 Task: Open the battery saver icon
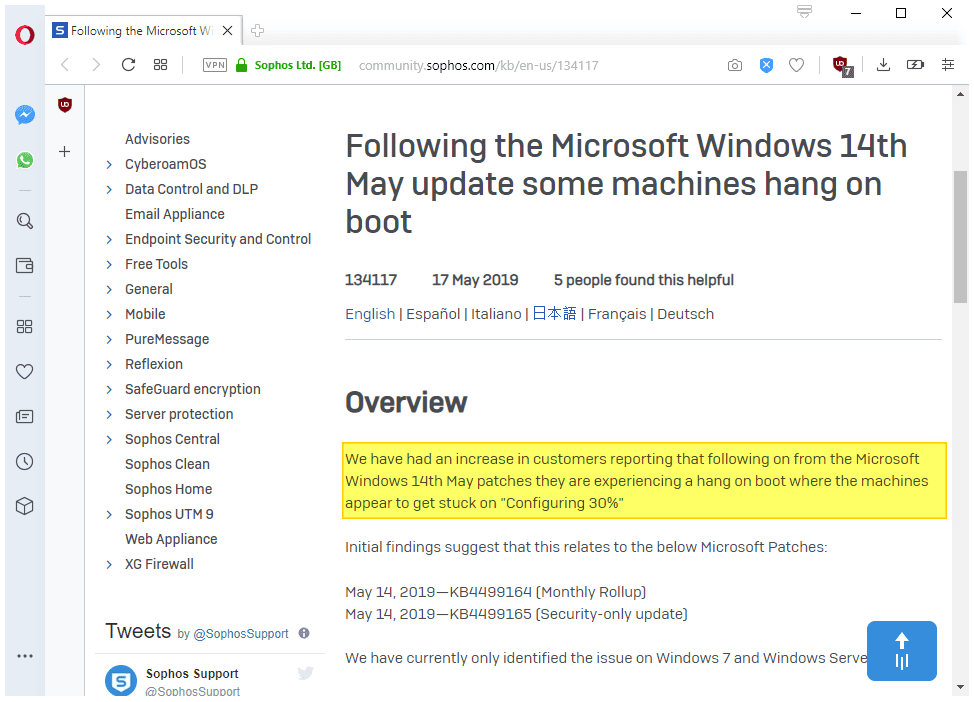pos(916,65)
